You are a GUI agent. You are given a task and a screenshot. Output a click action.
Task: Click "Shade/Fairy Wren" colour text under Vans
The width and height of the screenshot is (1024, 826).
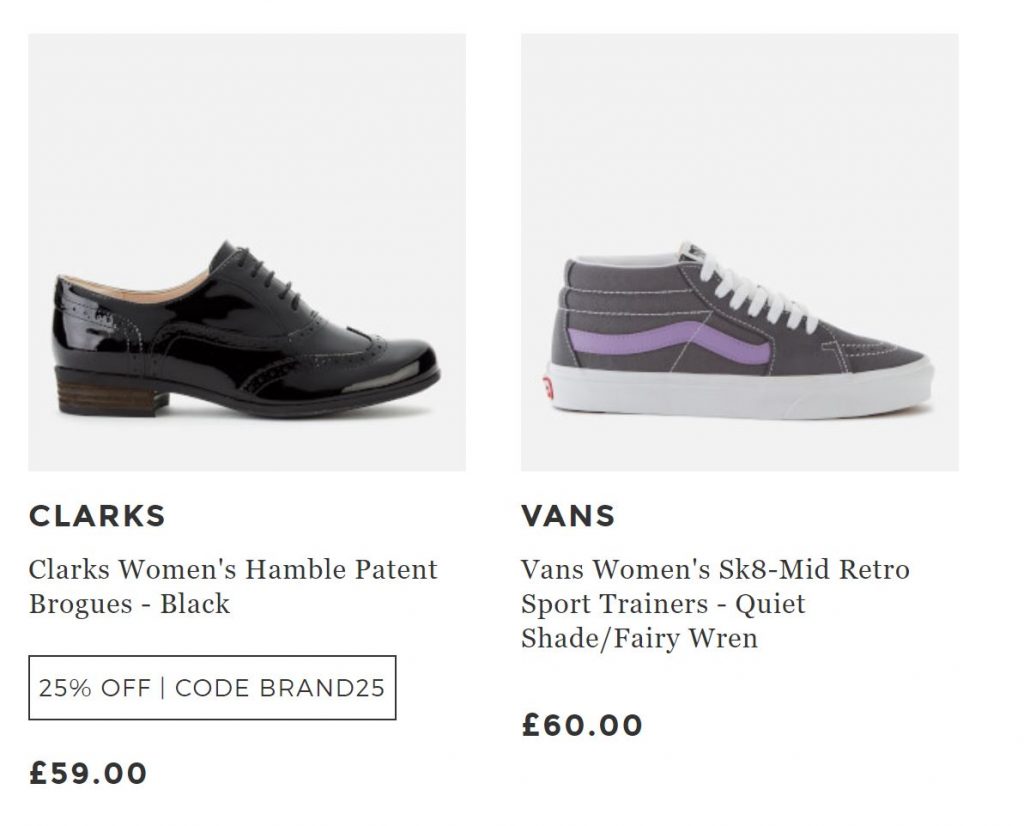coord(639,637)
